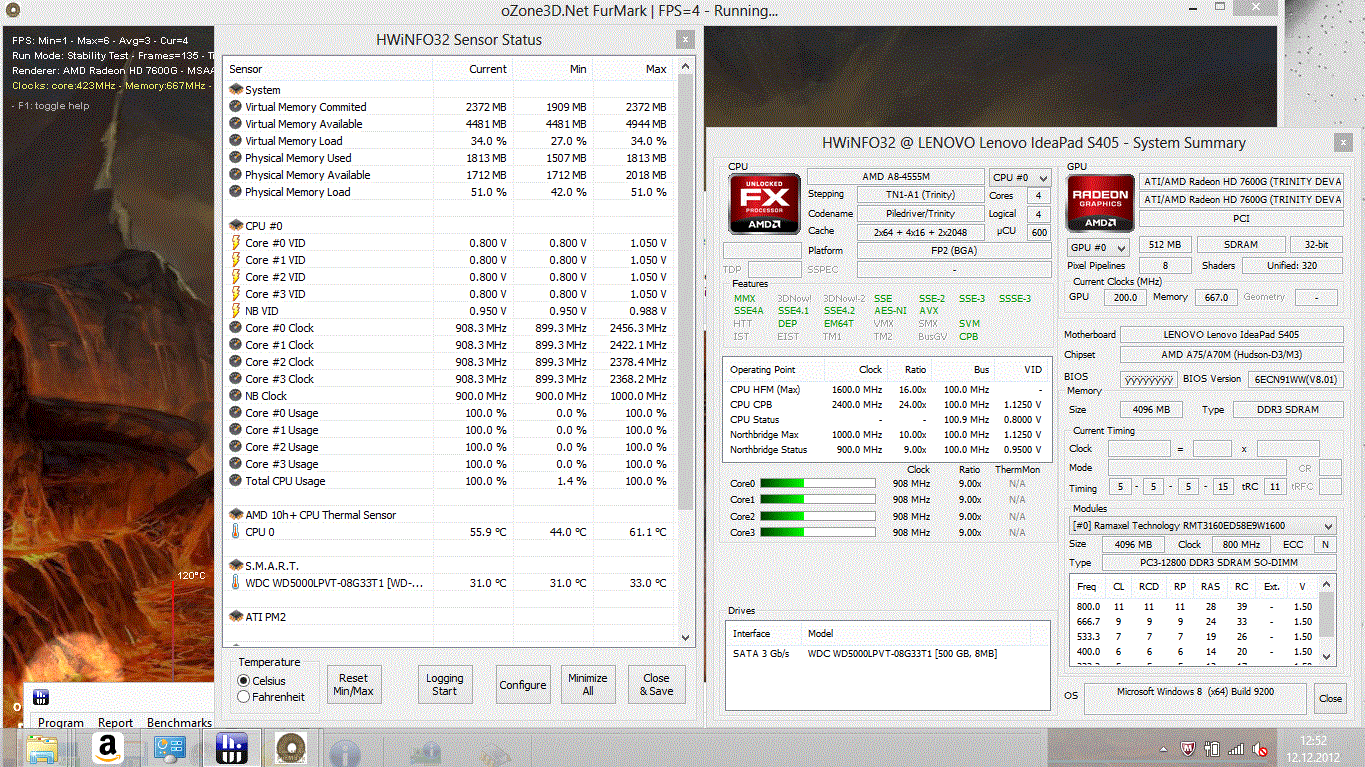Click the Physical Memory Load icon

pyautogui.click(x=236, y=192)
